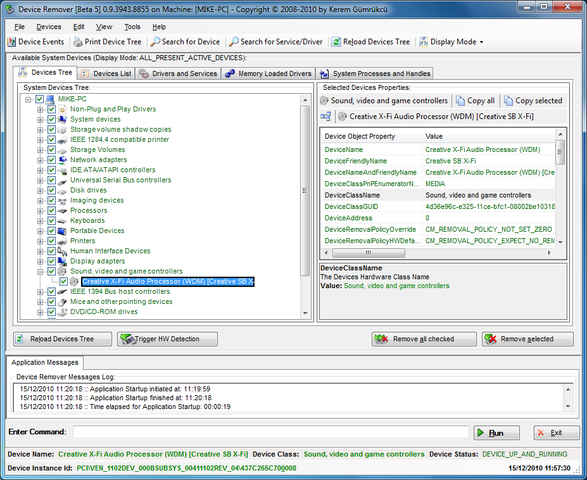Open the File menu
This screenshot has height=480, width=587.
pos(19,27)
